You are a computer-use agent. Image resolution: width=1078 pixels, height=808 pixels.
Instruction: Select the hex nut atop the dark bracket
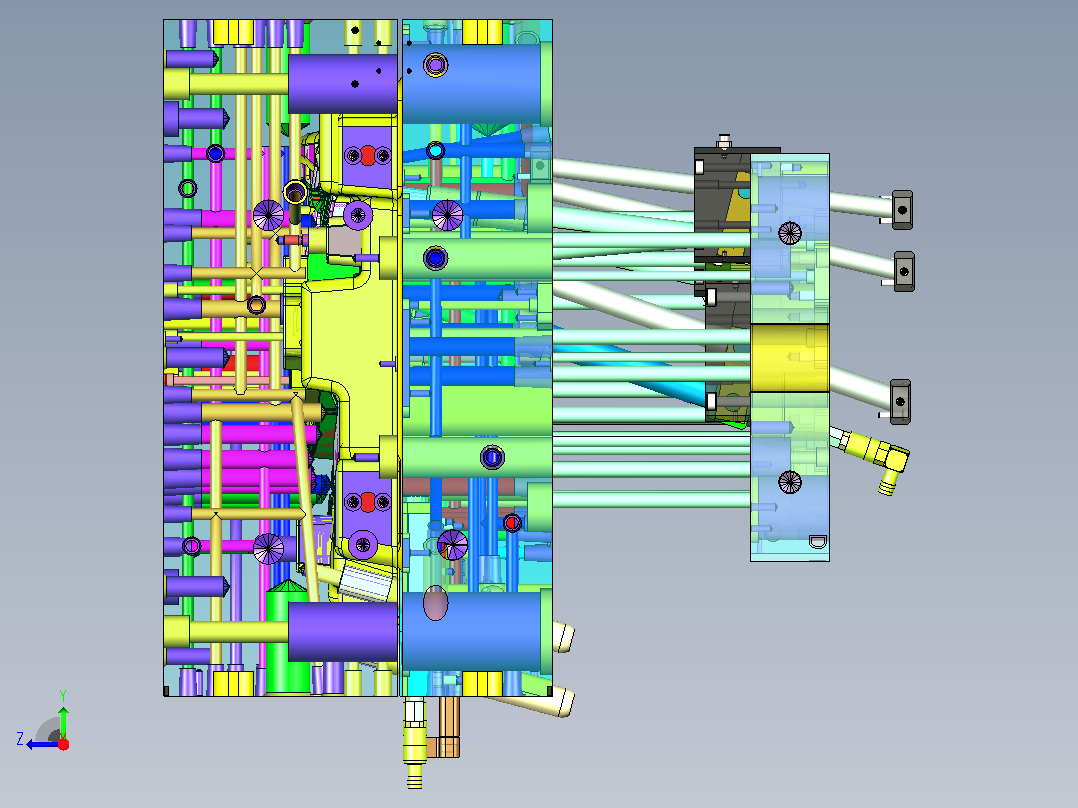click(x=724, y=142)
